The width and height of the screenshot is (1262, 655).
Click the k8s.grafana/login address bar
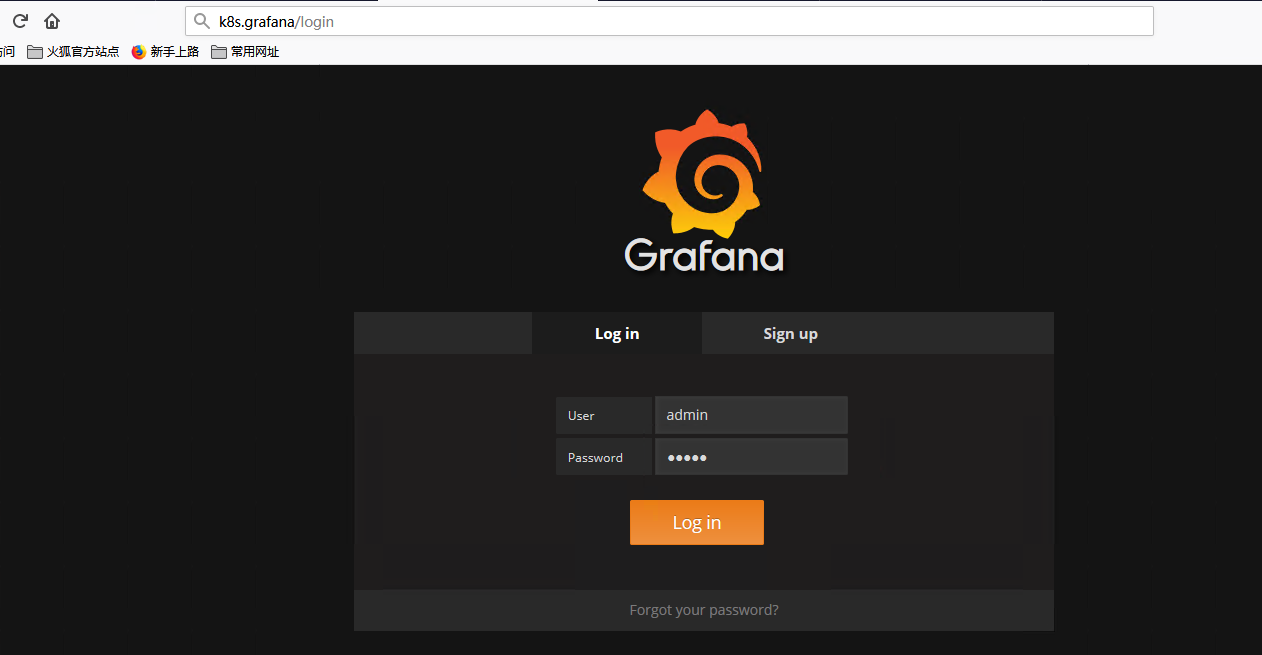click(669, 21)
